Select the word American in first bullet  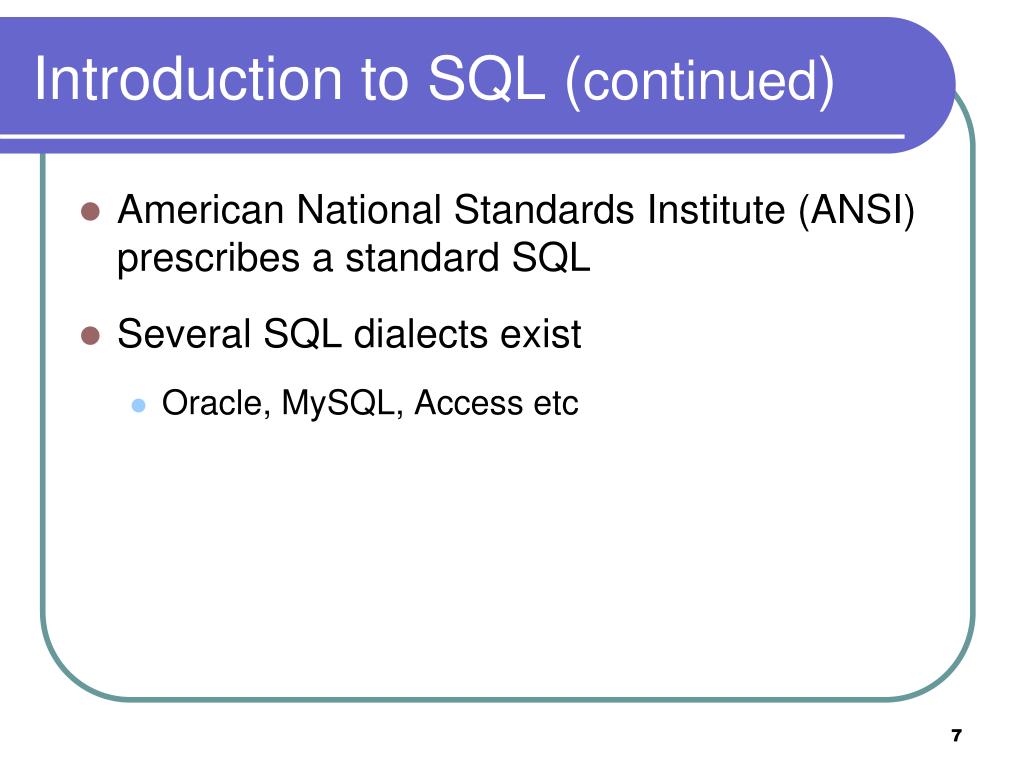point(200,210)
